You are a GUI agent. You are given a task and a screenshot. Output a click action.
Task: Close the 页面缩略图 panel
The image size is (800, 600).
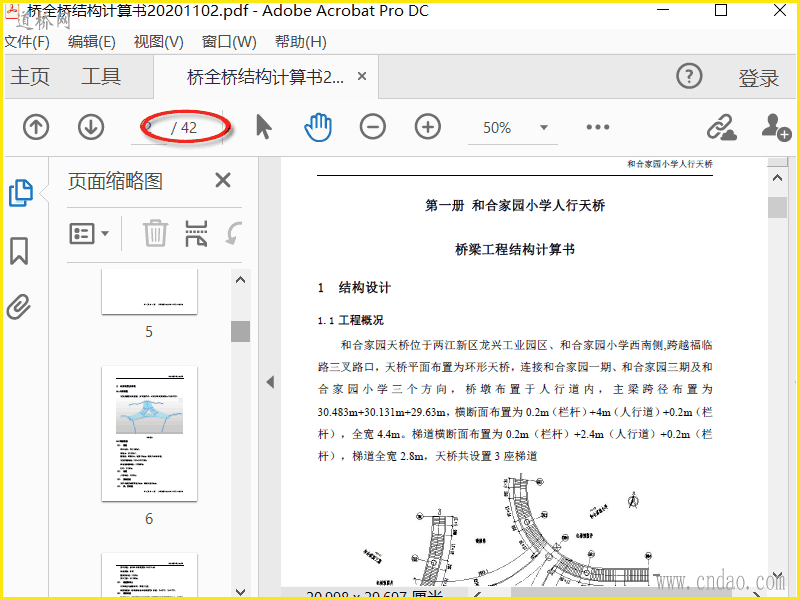[223, 180]
